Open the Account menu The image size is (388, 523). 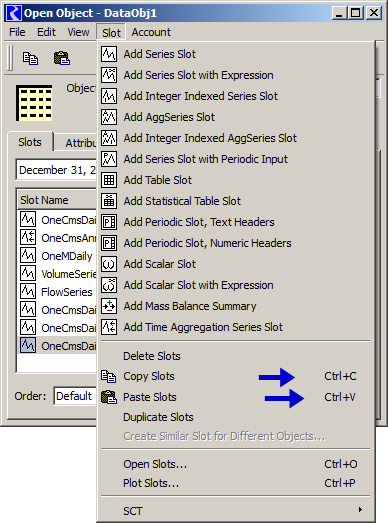point(151,32)
